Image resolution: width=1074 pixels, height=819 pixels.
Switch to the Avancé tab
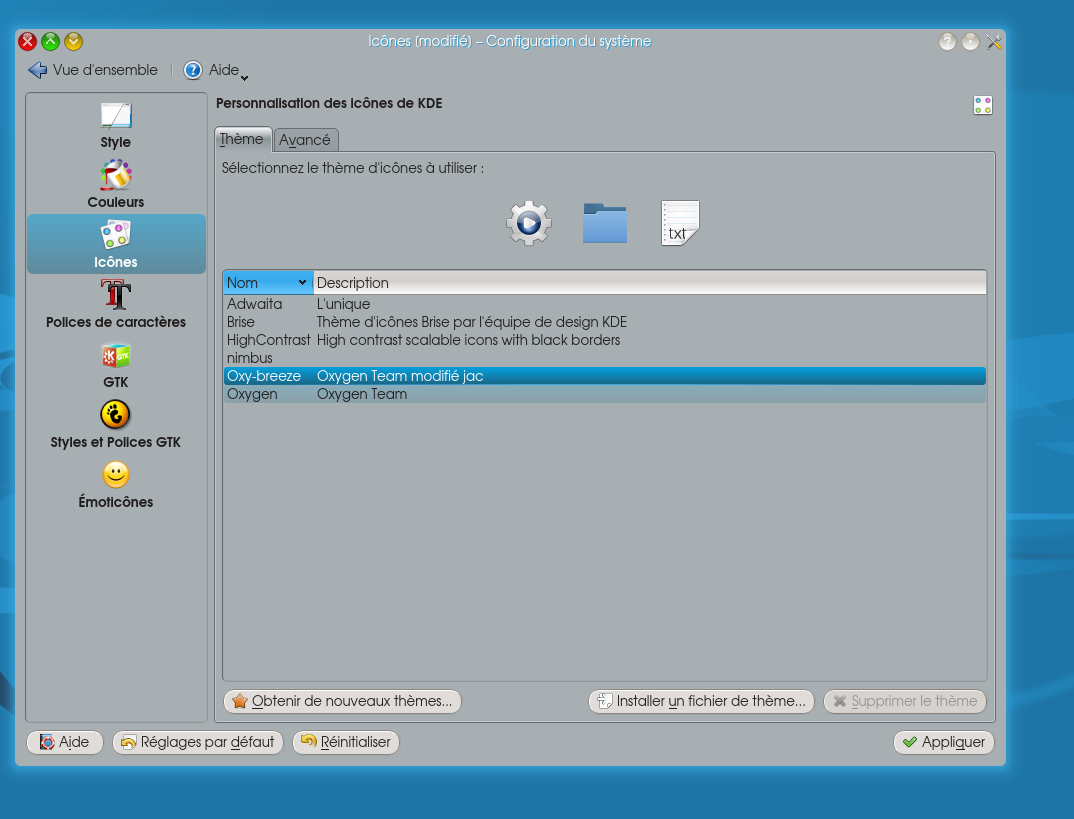pos(305,140)
